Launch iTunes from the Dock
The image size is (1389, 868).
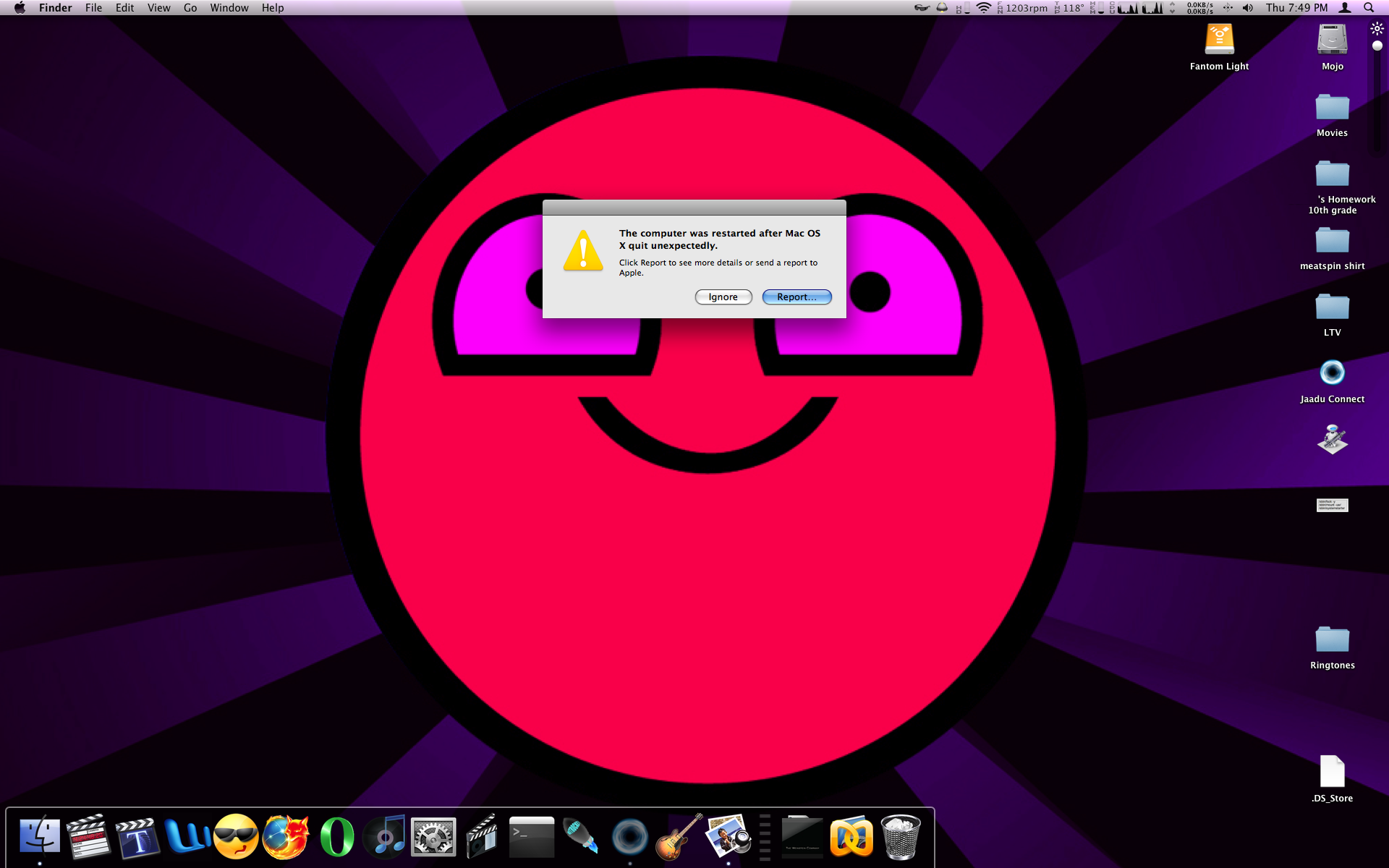click(384, 837)
